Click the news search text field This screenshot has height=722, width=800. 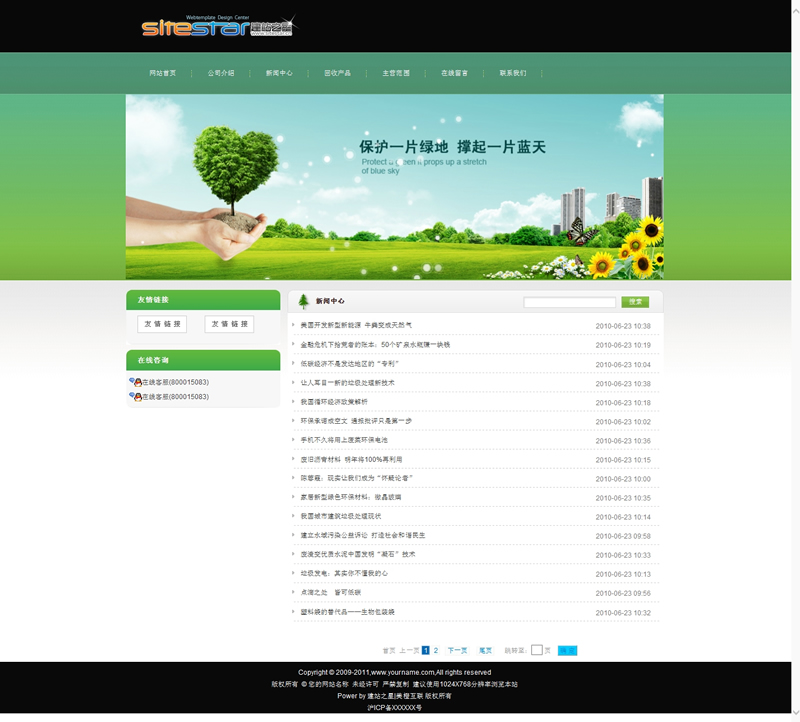click(x=569, y=302)
